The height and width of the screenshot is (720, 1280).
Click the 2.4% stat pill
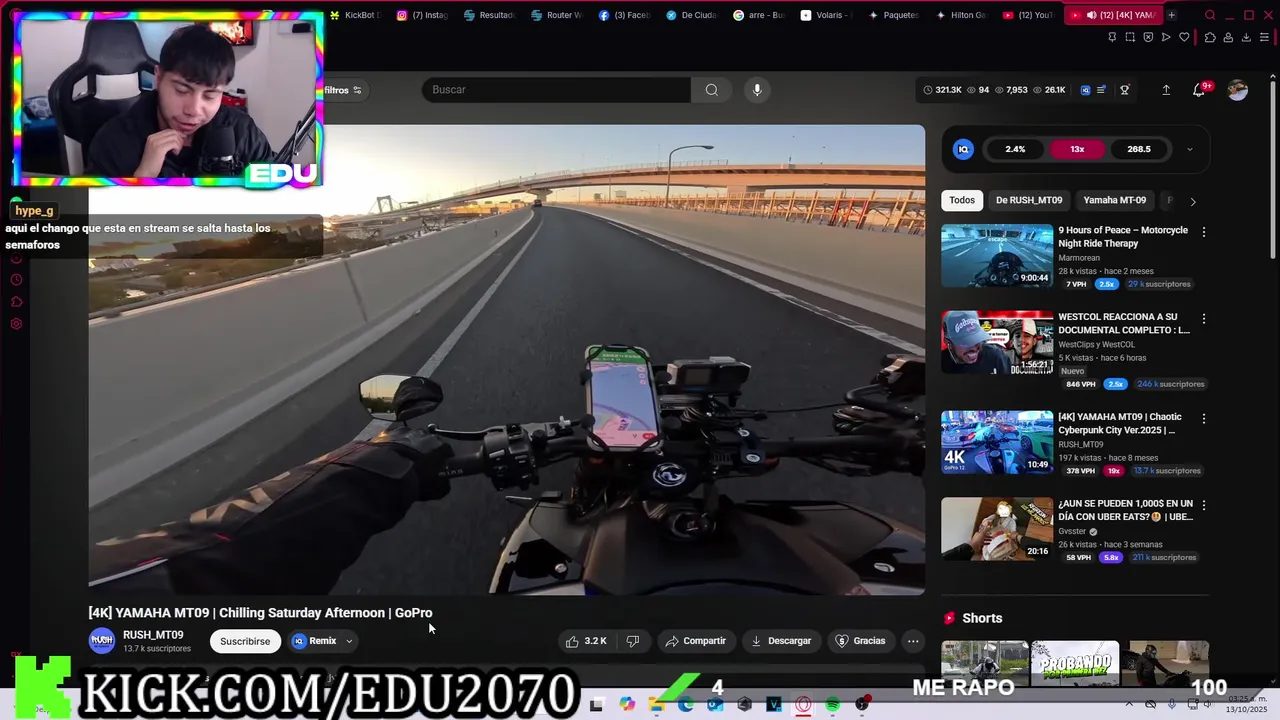pyautogui.click(x=1015, y=149)
